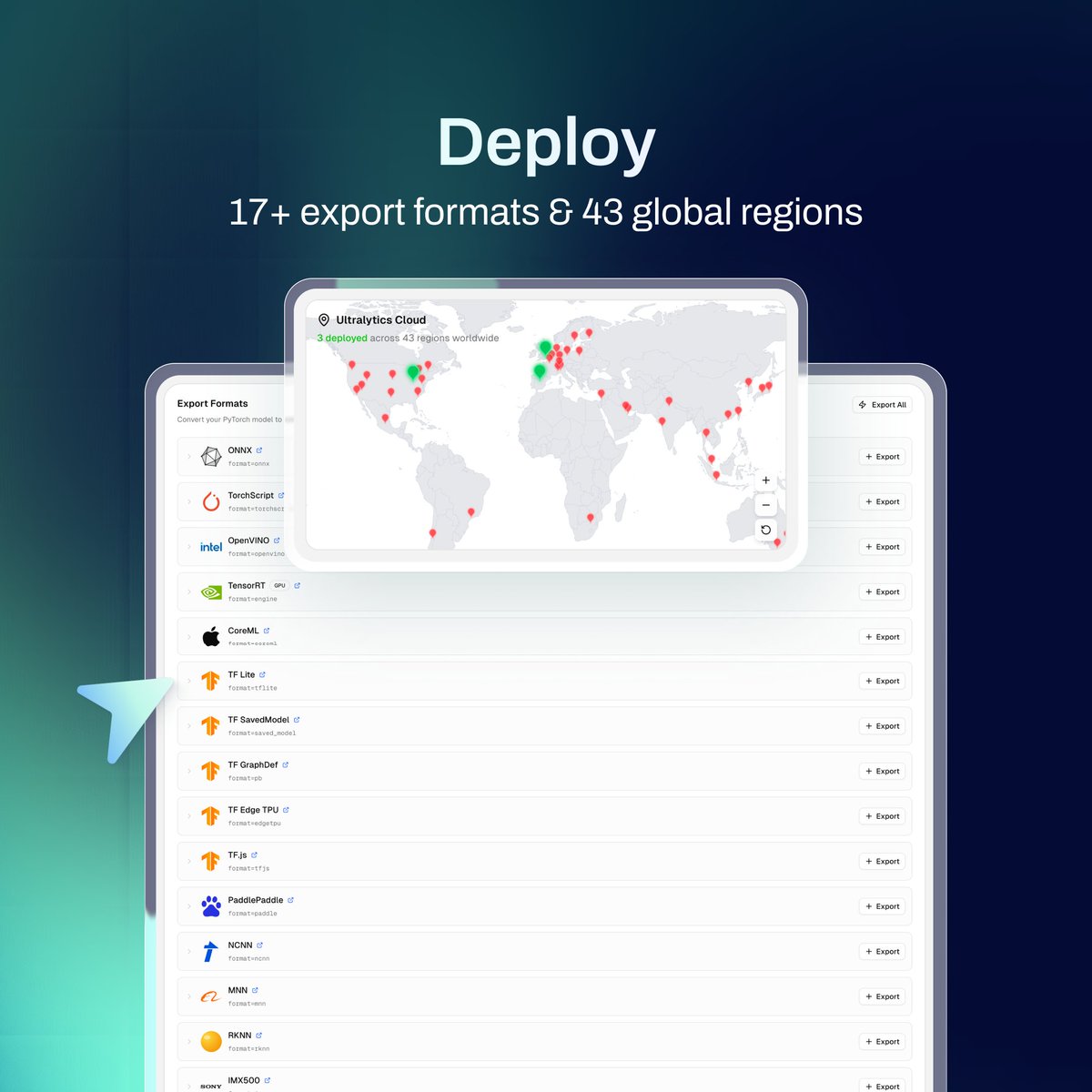
Task: Open the TF GraphDef external link icon
Action: [x=286, y=764]
